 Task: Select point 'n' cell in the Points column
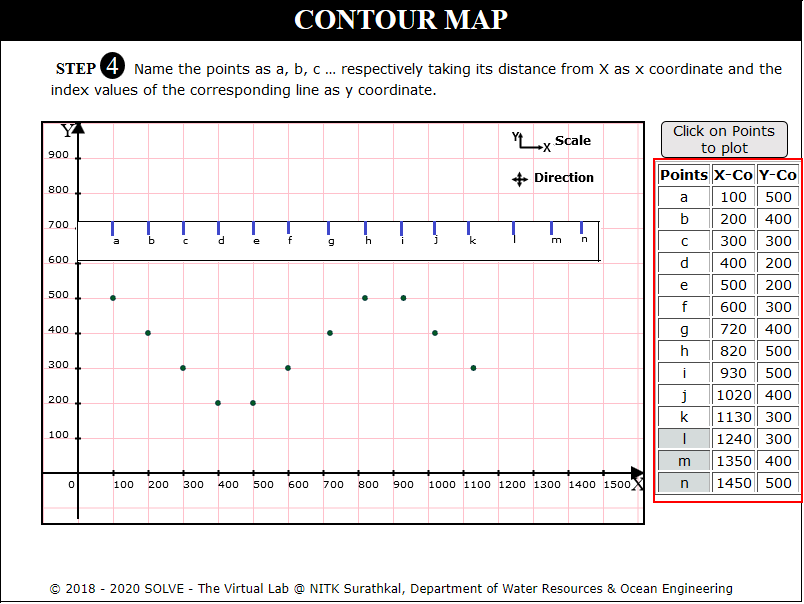click(684, 483)
